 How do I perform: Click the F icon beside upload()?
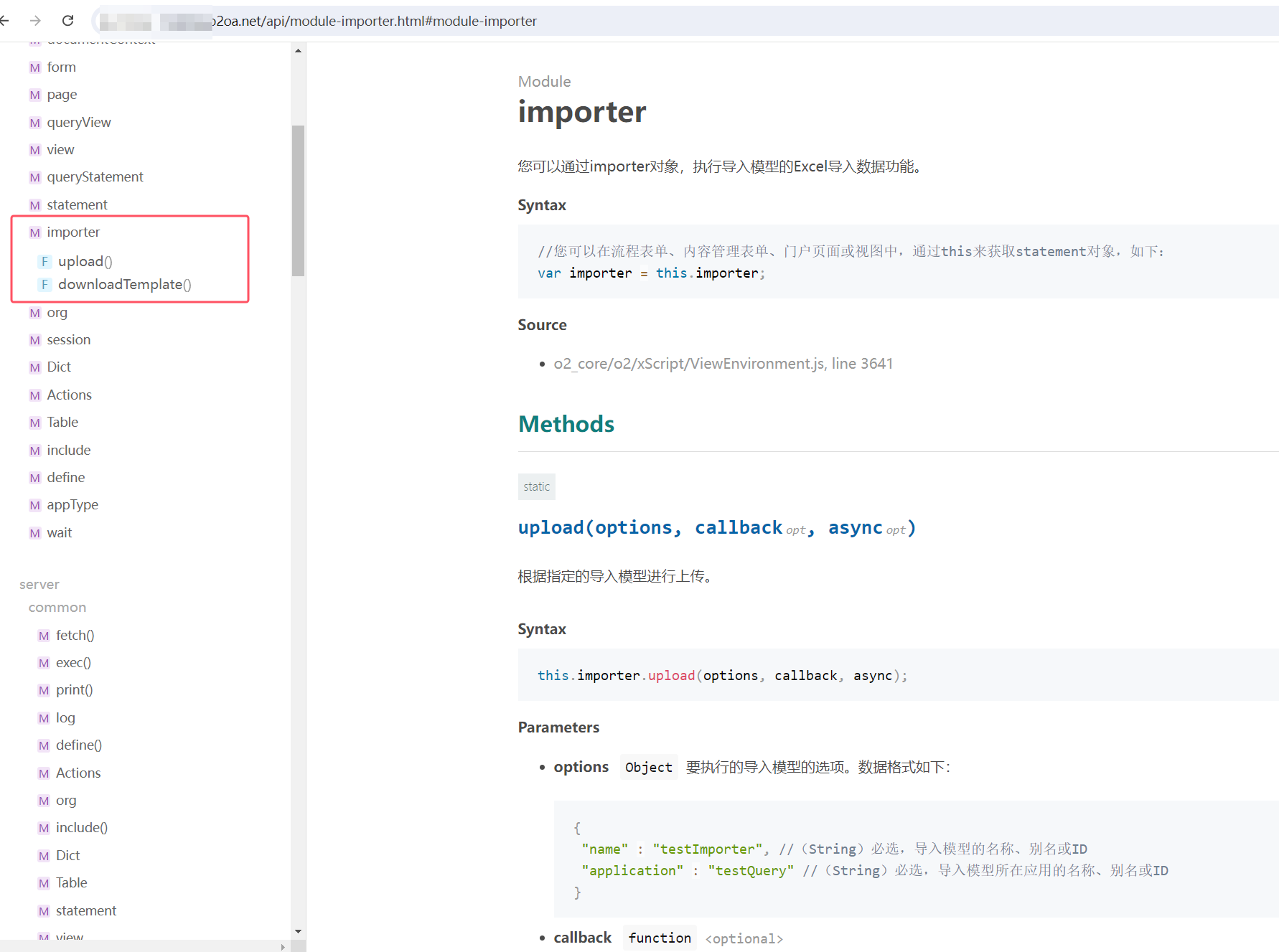(44, 262)
